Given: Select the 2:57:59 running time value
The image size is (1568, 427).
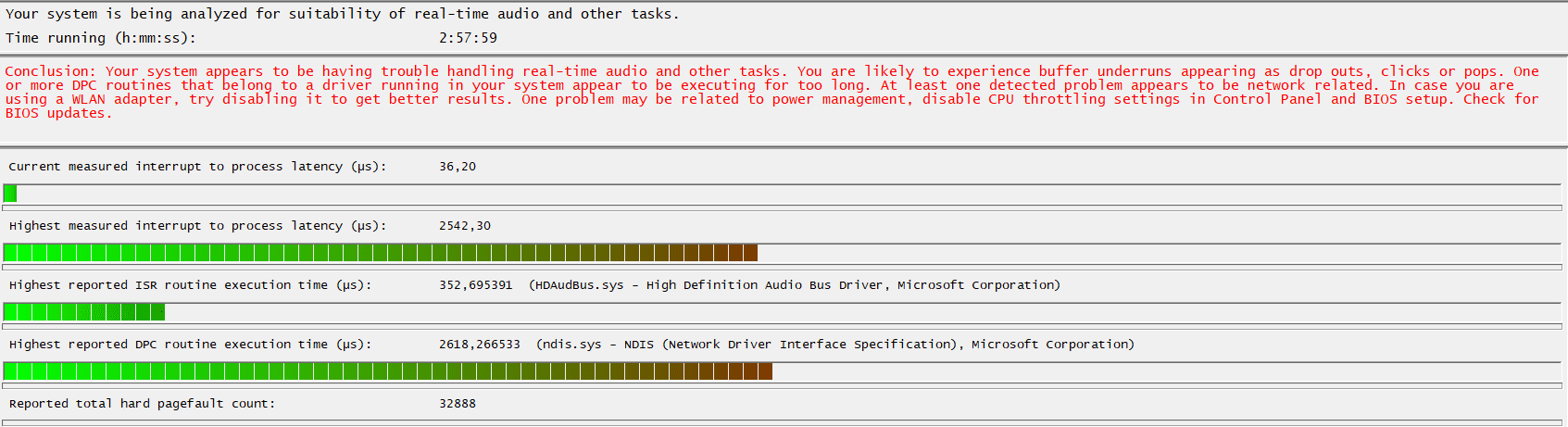Looking at the screenshot, I should coord(468,38).
